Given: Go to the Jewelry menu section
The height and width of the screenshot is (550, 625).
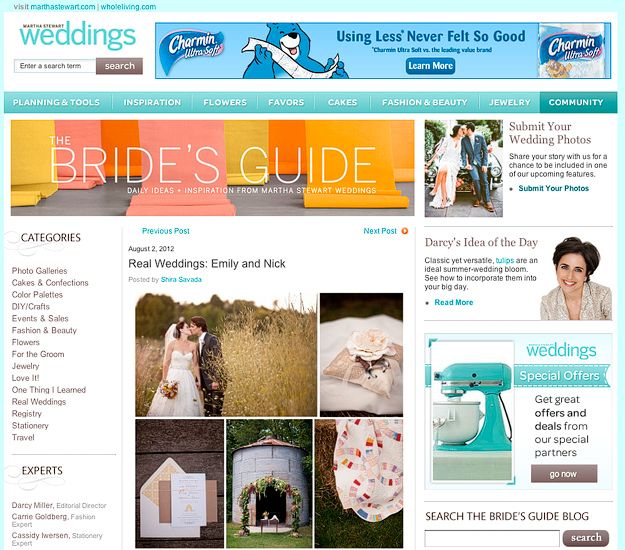Looking at the screenshot, I should click(x=509, y=102).
